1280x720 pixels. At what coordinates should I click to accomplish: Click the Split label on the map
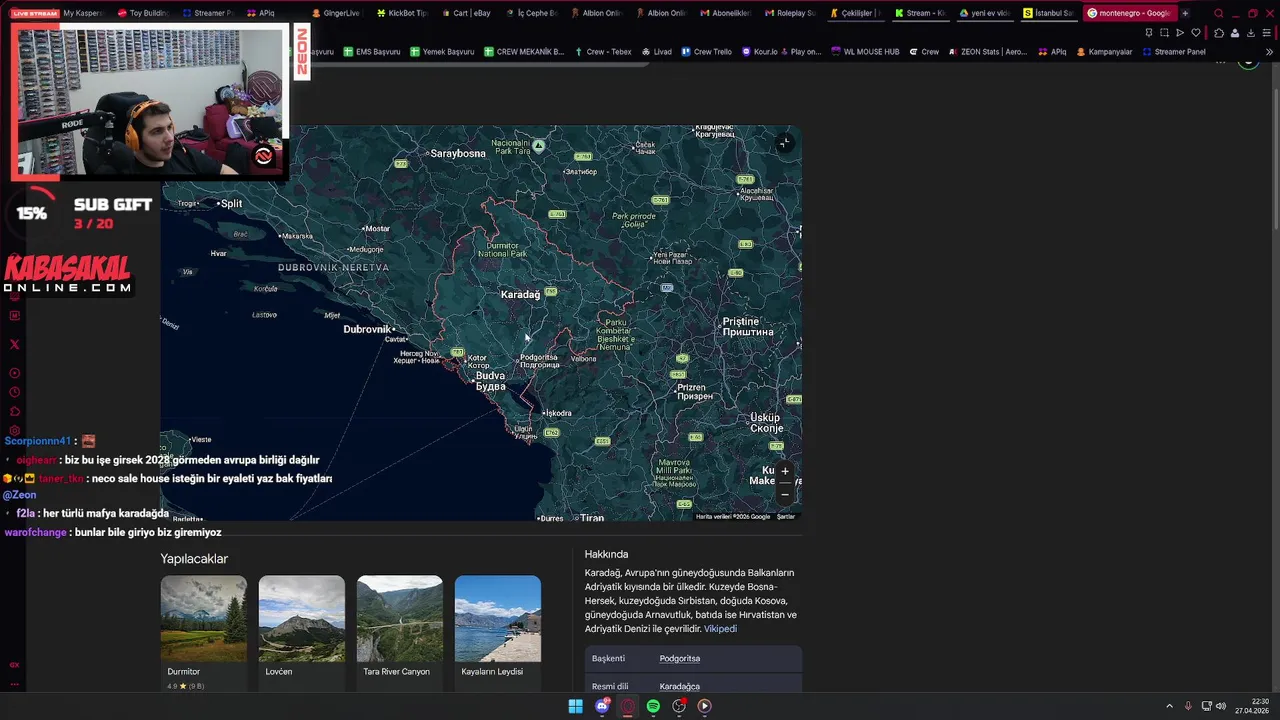tap(231, 203)
